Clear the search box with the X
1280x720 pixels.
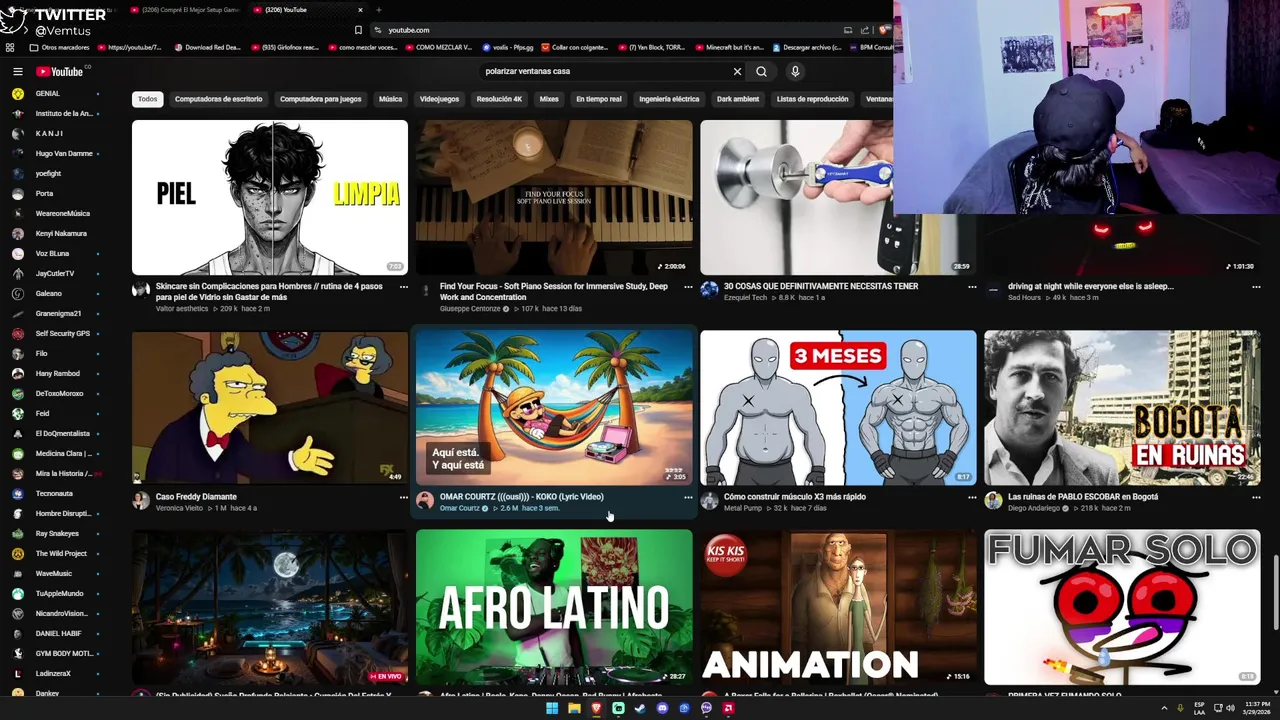[737, 71]
